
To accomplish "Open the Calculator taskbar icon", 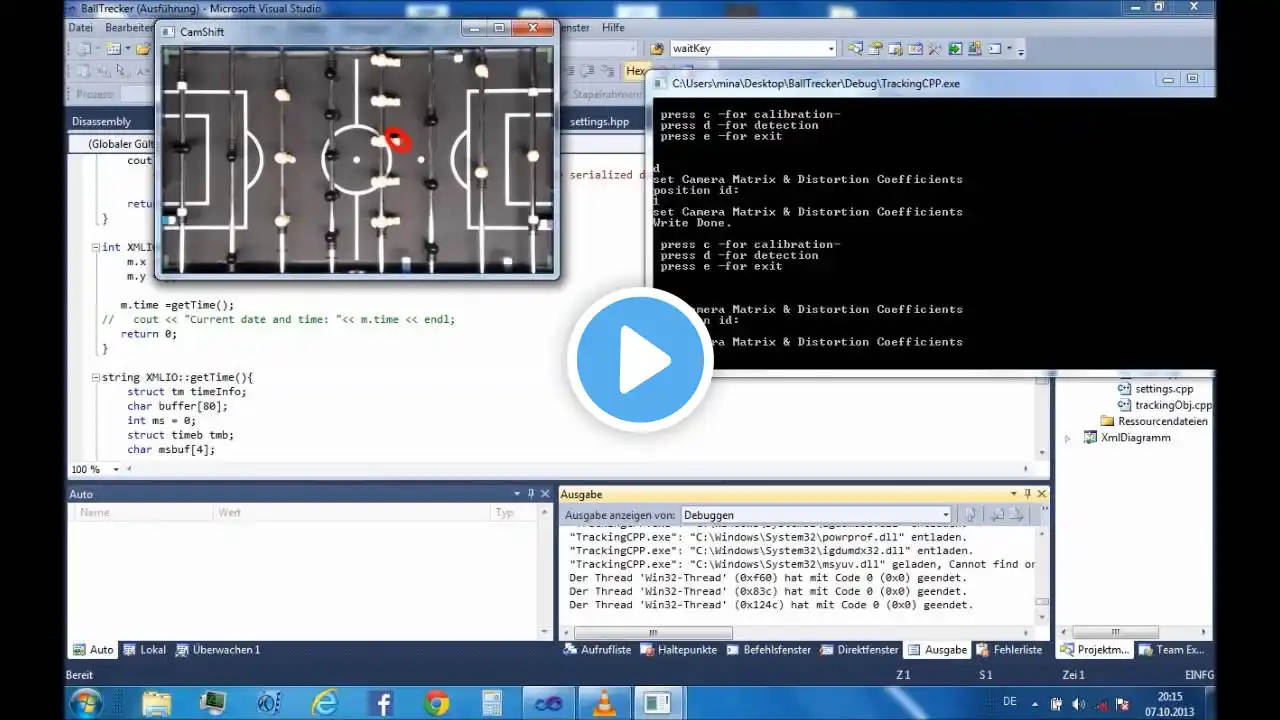I will click(492, 703).
